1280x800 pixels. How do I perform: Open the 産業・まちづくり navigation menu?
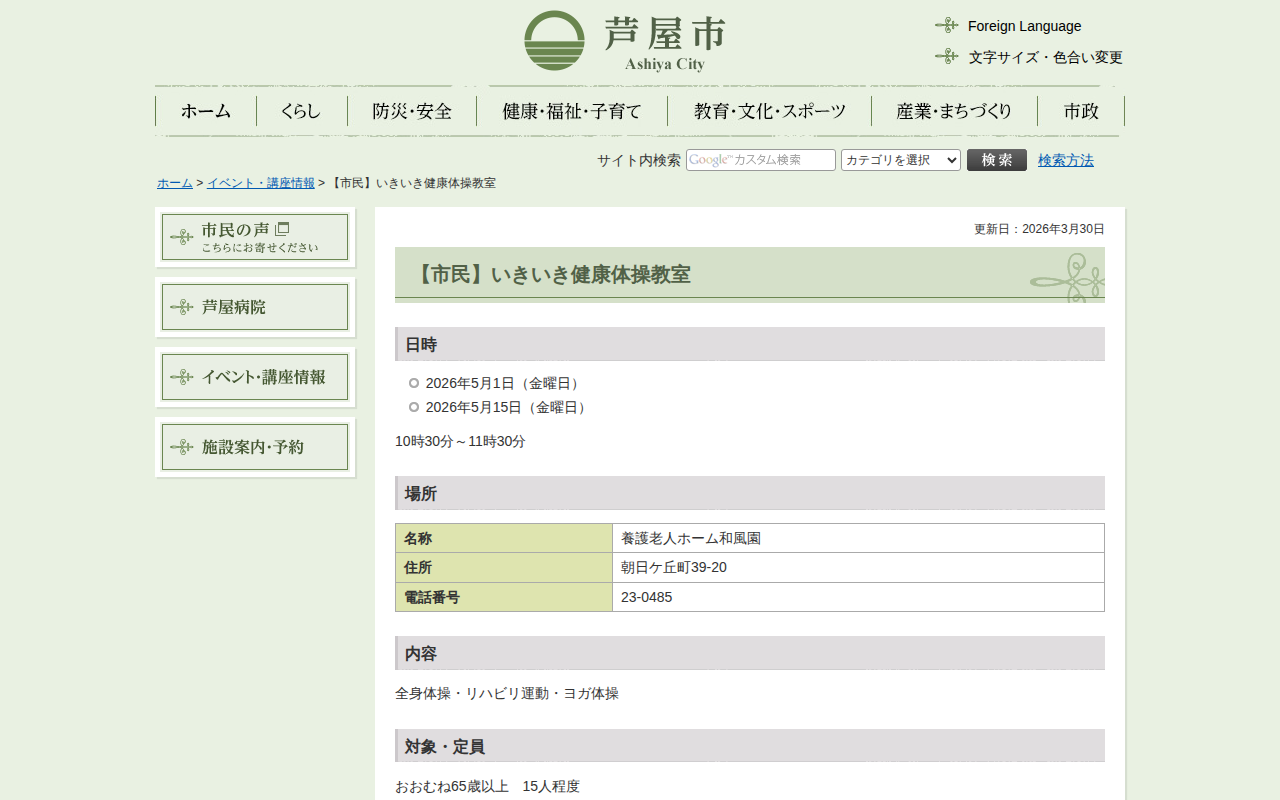(x=954, y=111)
